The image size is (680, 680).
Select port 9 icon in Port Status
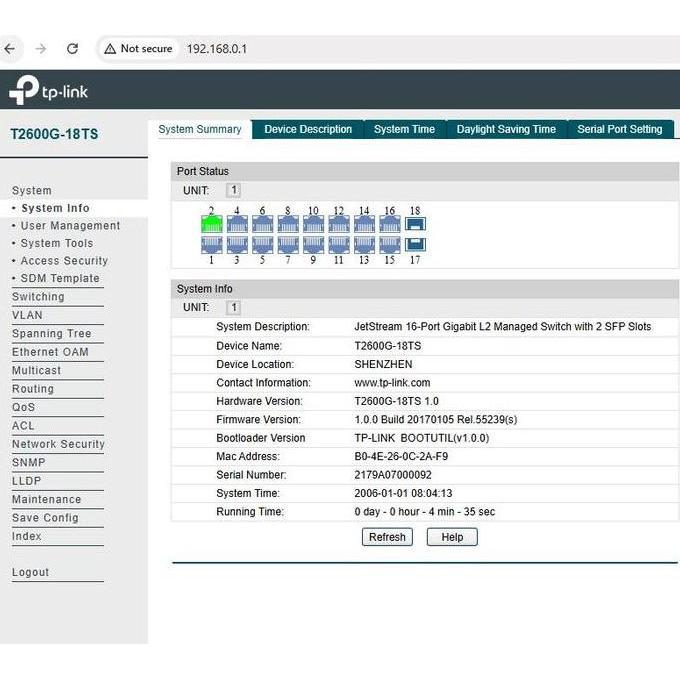click(x=314, y=245)
